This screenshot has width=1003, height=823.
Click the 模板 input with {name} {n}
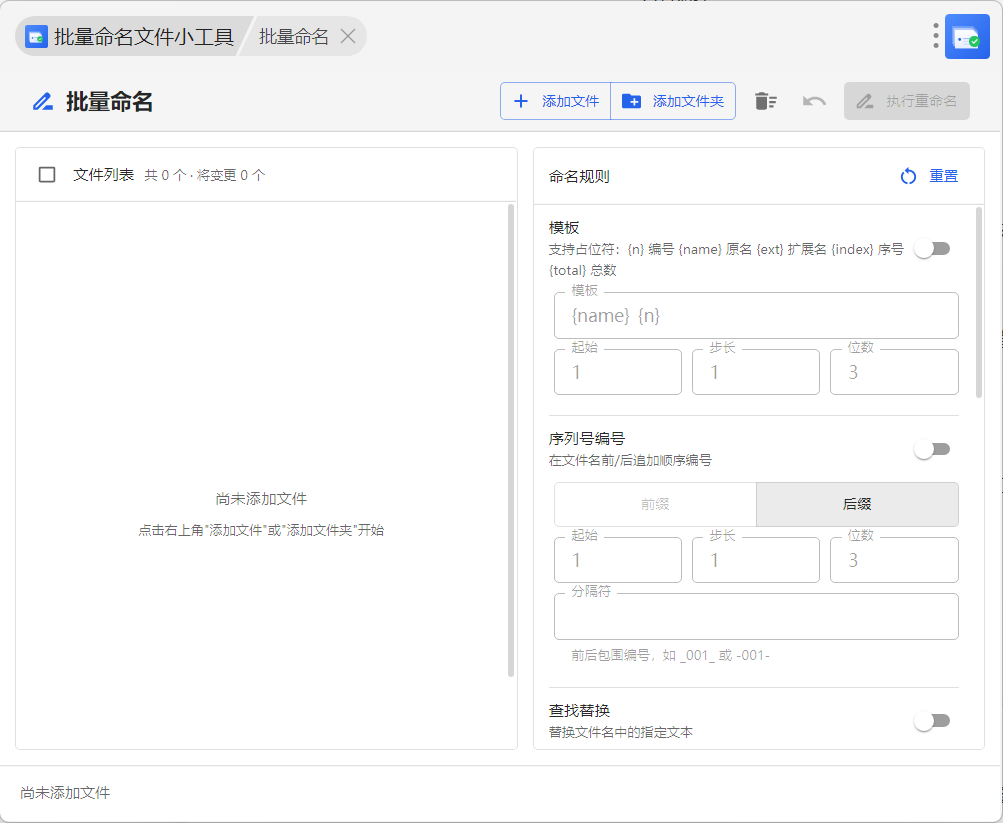[756, 315]
